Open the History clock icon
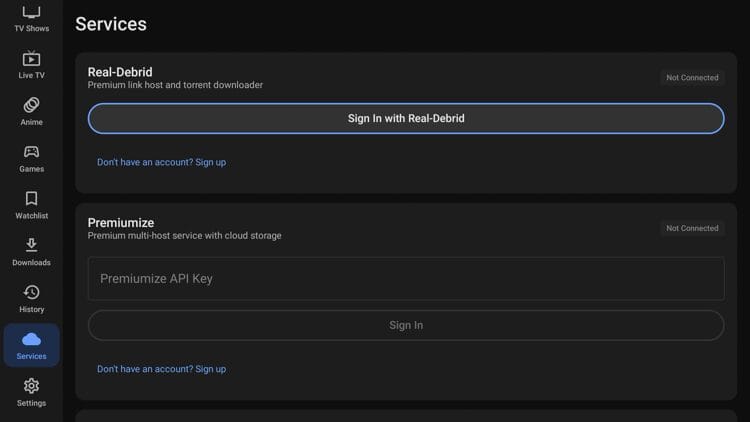The height and width of the screenshot is (422, 750). pyautogui.click(x=32, y=292)
